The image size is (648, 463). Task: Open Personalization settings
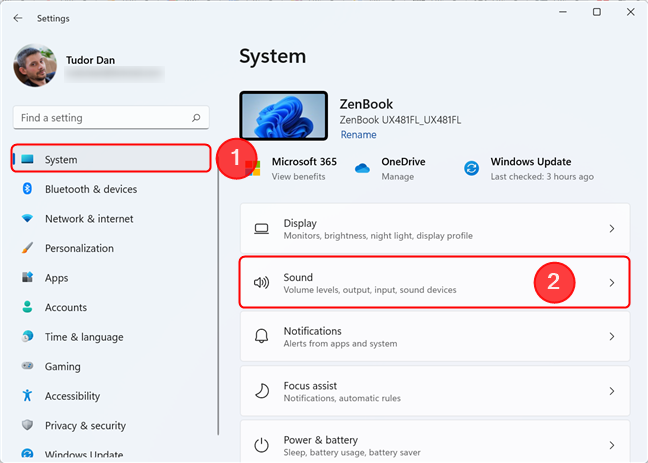click(x=111, y=248)
